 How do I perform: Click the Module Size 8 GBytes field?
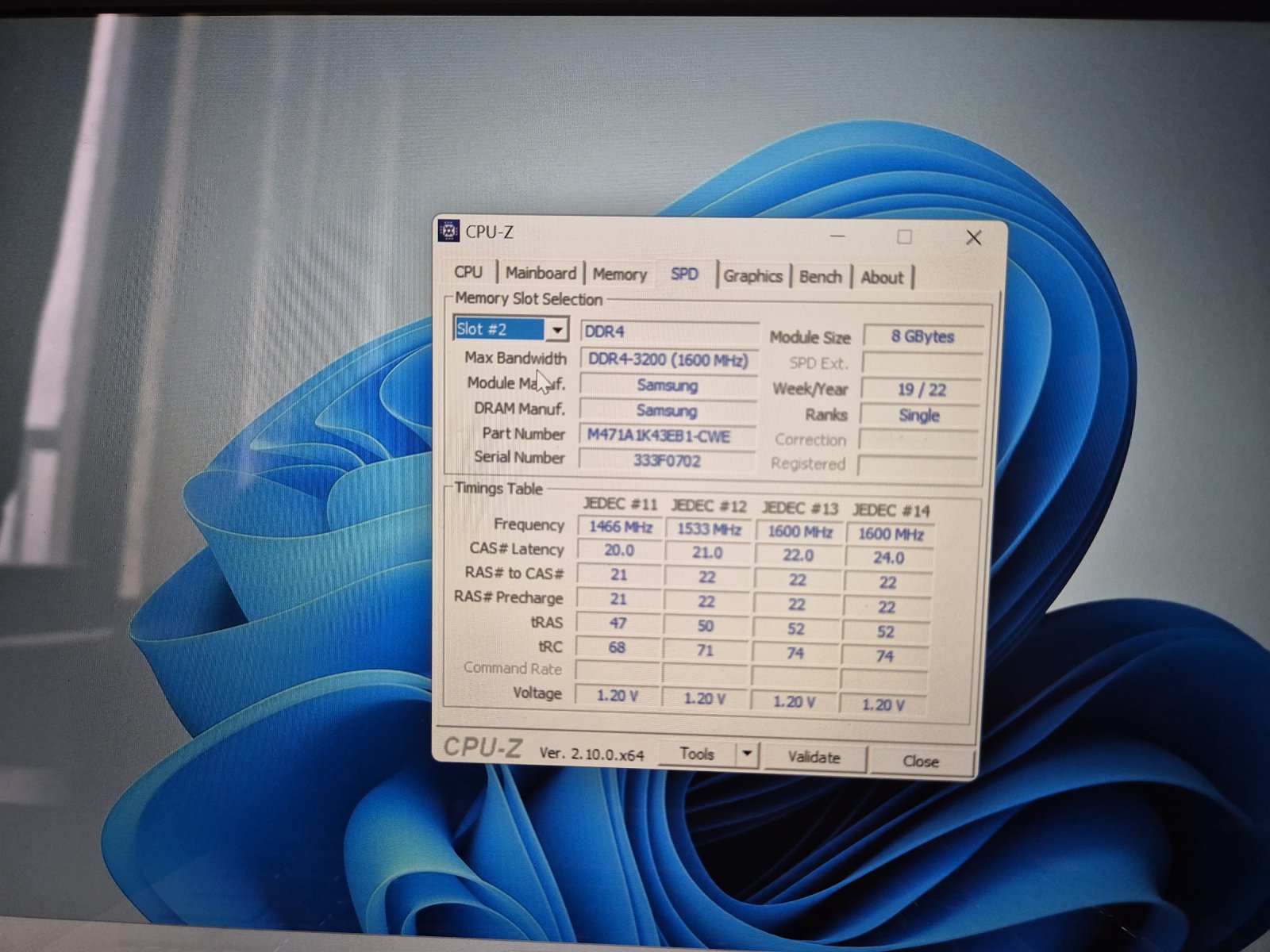(x=922, y=336)
